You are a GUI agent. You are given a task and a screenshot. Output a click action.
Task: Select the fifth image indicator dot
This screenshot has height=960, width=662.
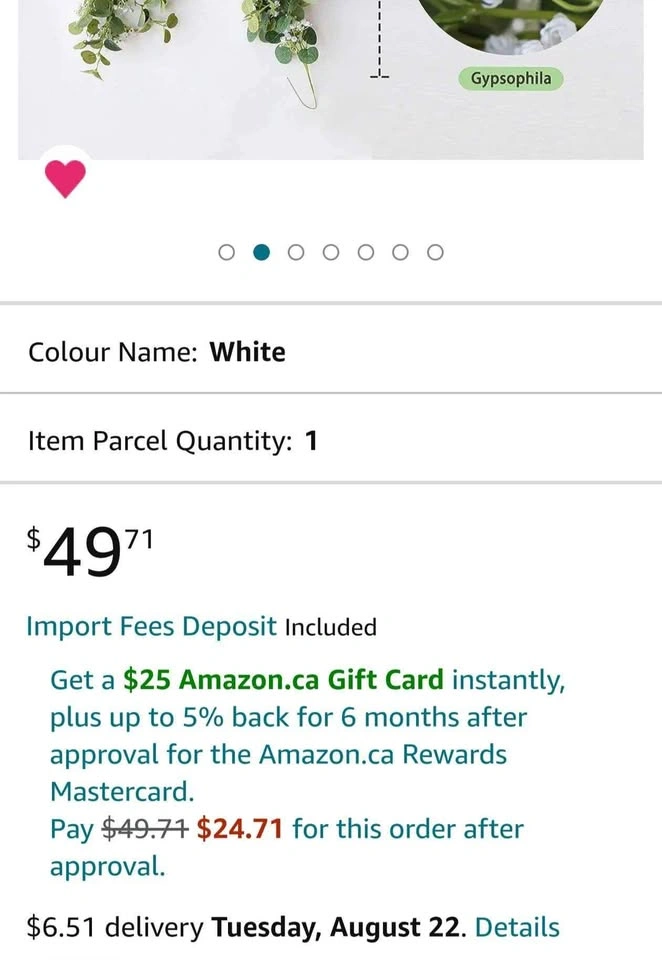tap(366, 252)
